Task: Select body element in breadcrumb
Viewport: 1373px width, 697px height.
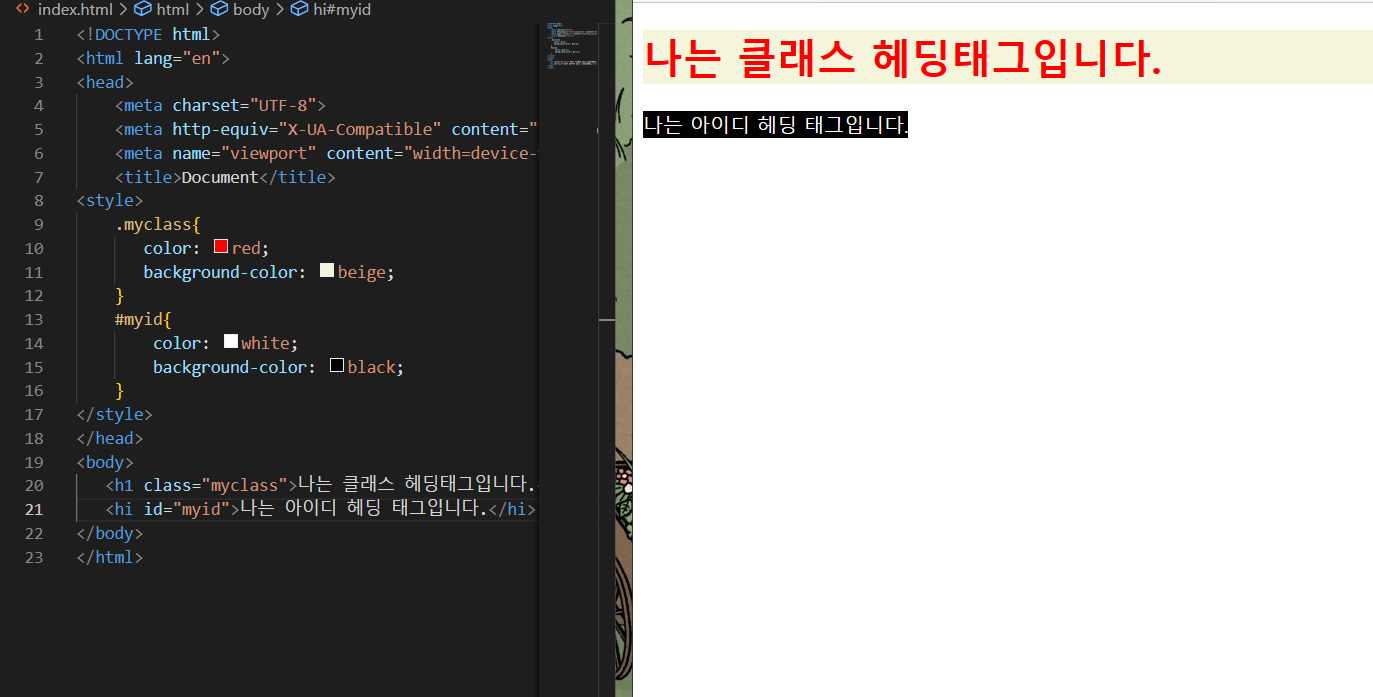Action: tap(250, 10)
